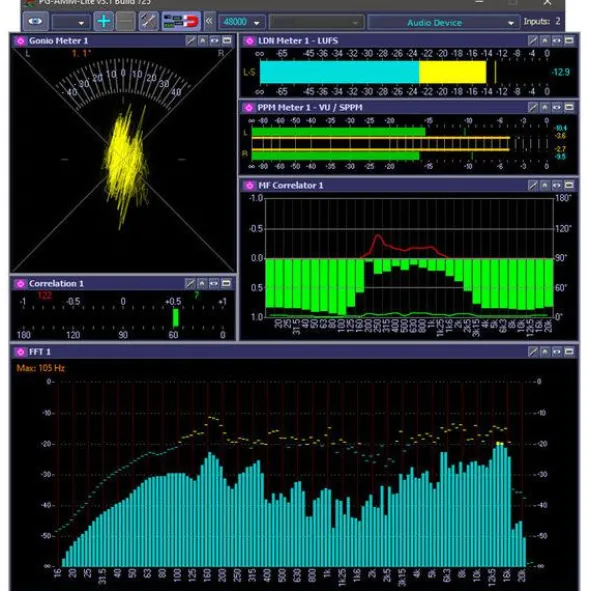
Task: Click the window icon on MF Correlator 1 header
Action: click(569, 185)
